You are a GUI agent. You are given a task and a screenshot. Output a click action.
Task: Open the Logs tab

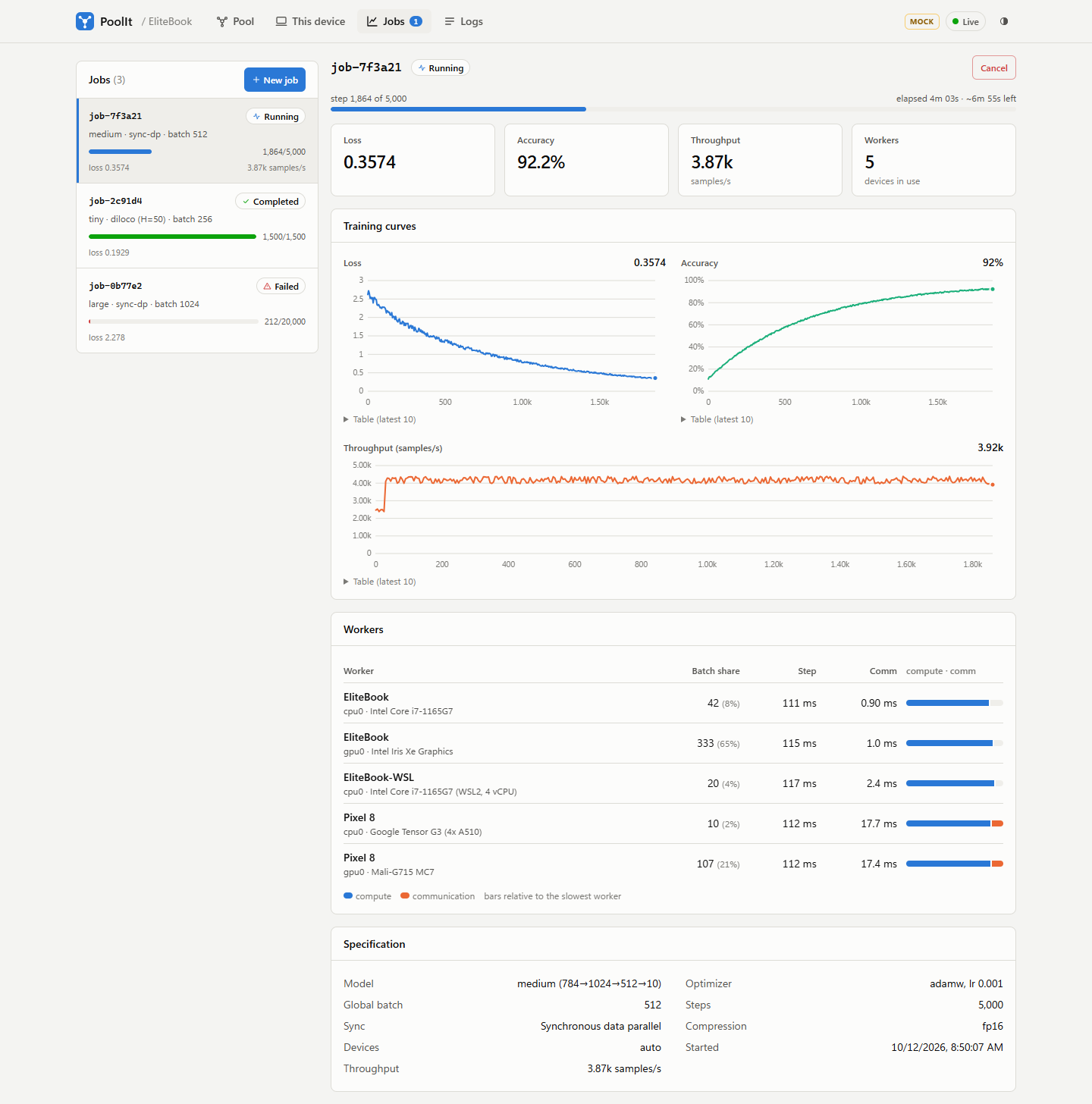463,21
